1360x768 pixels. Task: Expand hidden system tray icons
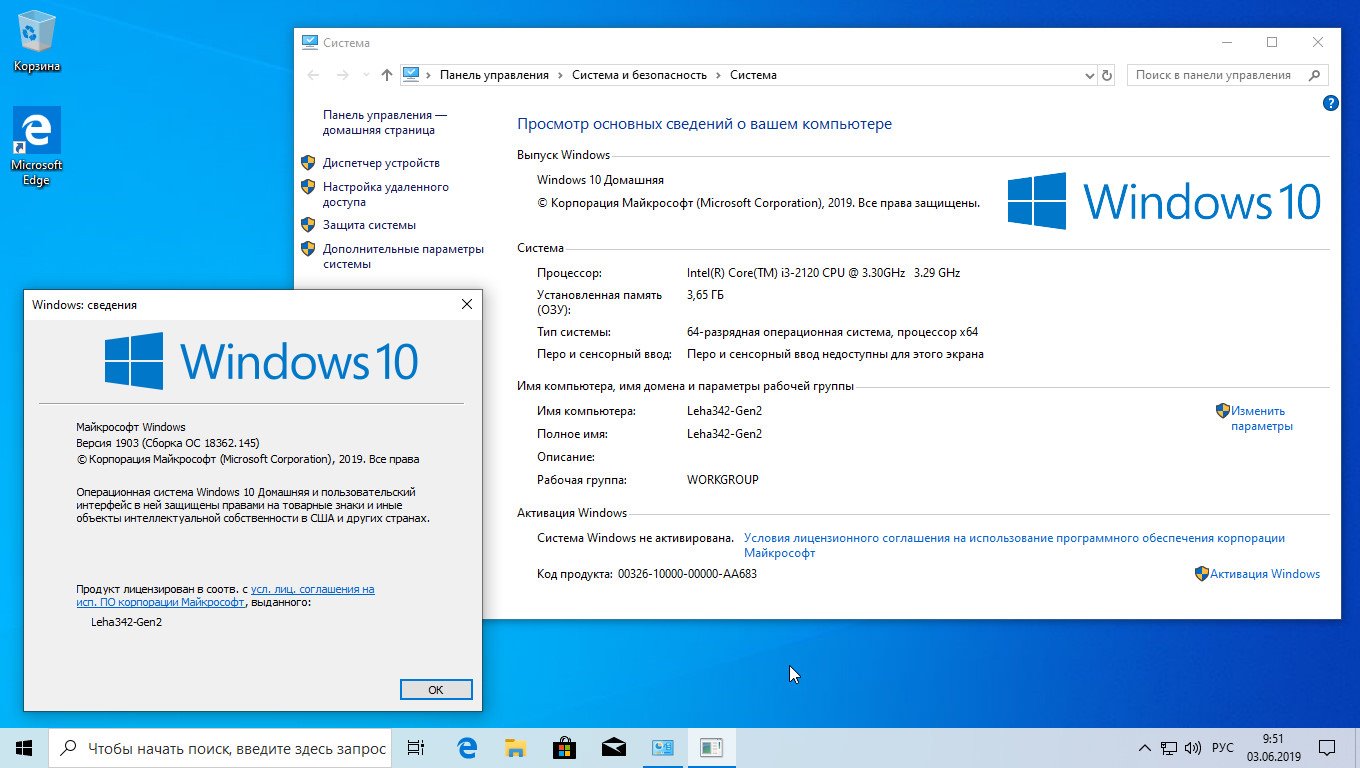(1143, 747)
